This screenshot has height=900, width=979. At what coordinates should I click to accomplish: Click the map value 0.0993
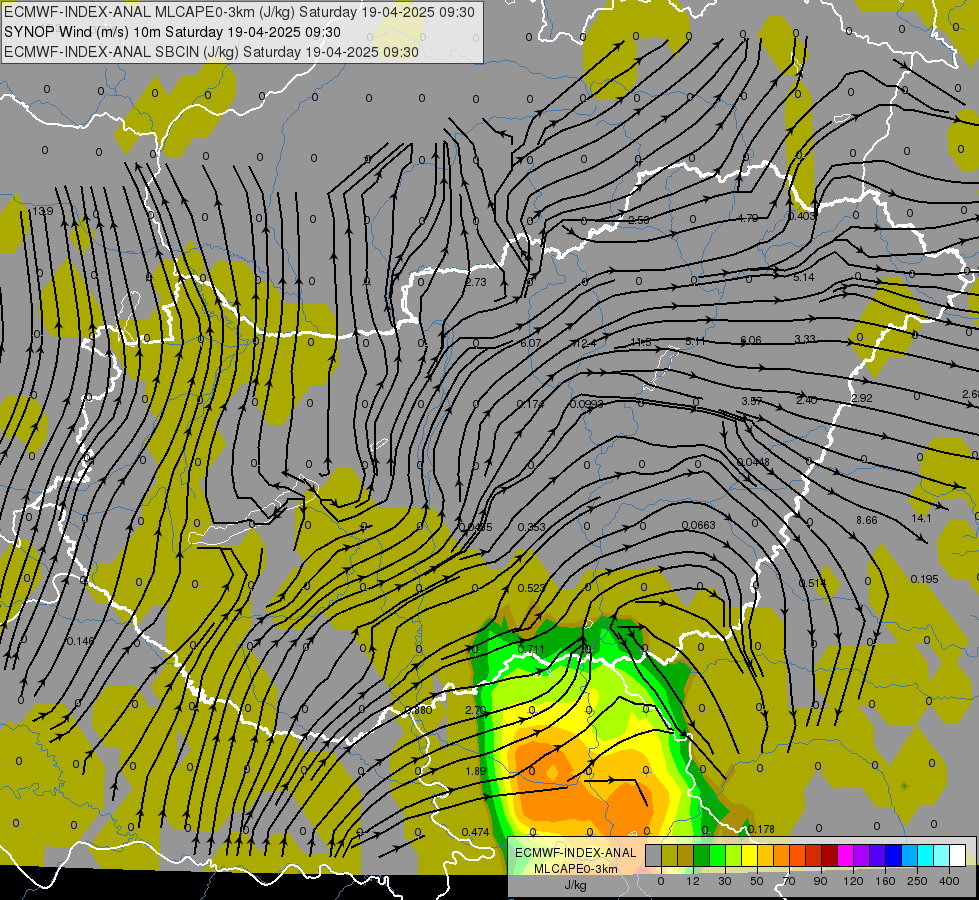pyautogui.click(x=587, y=405)
